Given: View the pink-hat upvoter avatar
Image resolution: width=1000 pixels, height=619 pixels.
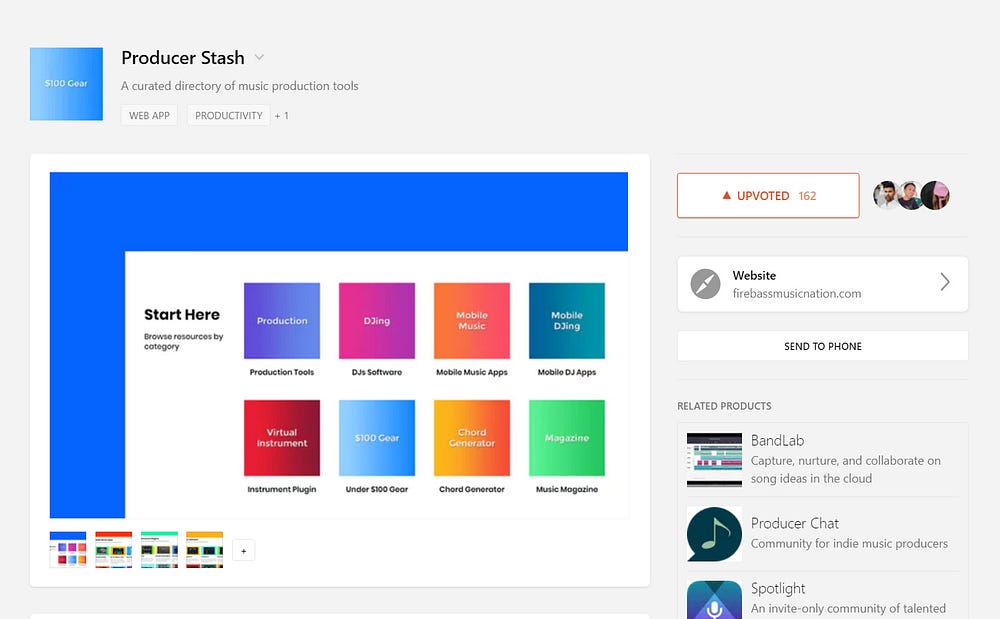Looking at the screenshot, I should point(936,195).
